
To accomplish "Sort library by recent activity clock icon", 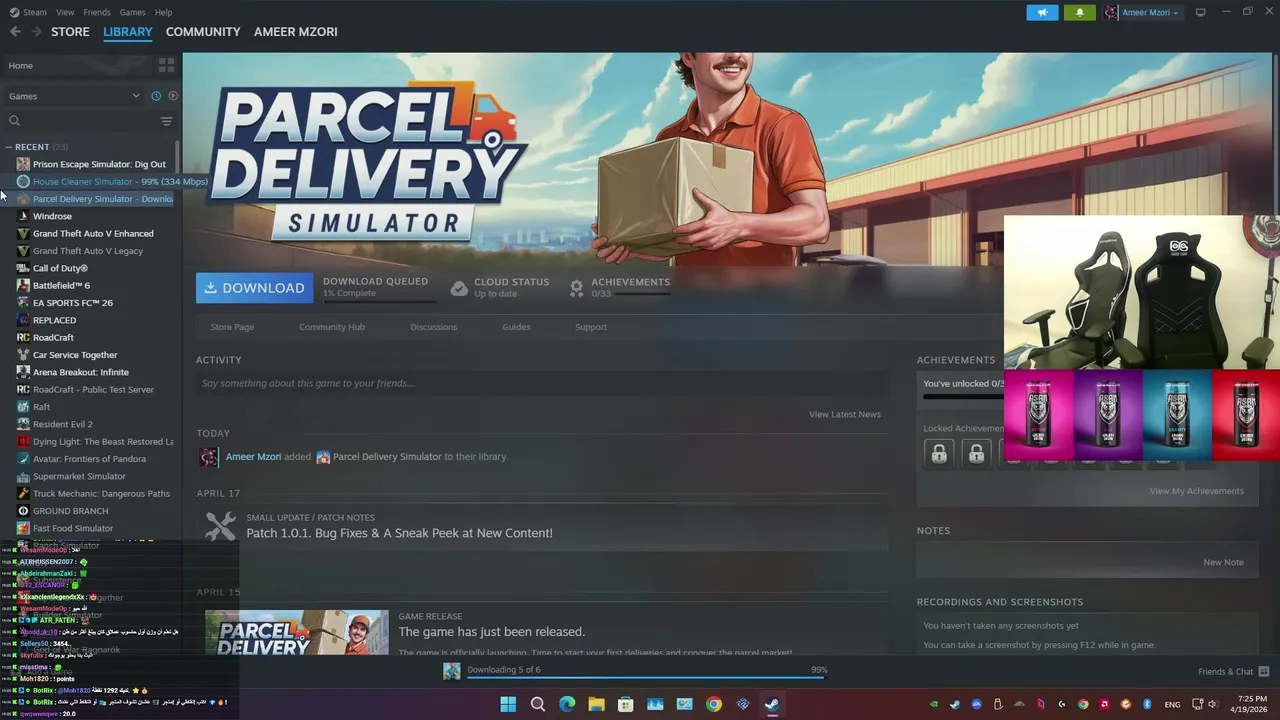I will pos(156,96).
